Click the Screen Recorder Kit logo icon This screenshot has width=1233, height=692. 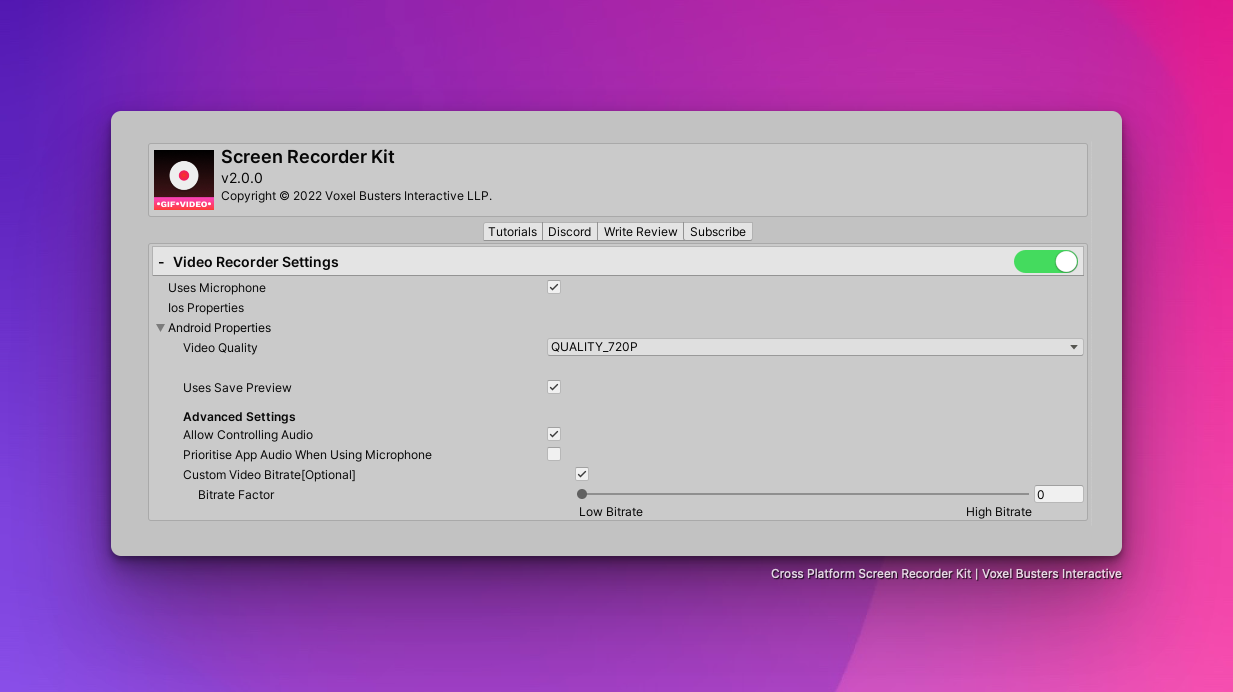click(184, 180)
